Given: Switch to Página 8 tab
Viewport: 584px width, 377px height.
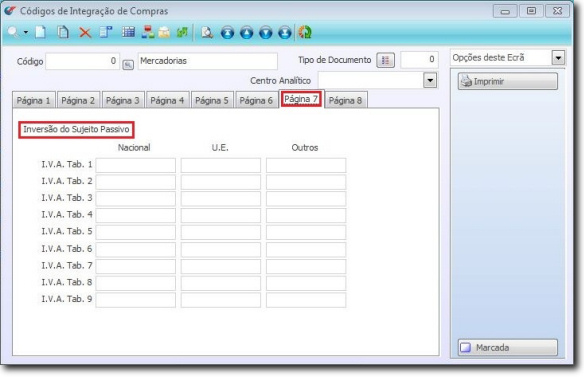Looking at the screenshot, I should (x=345, y=101).
